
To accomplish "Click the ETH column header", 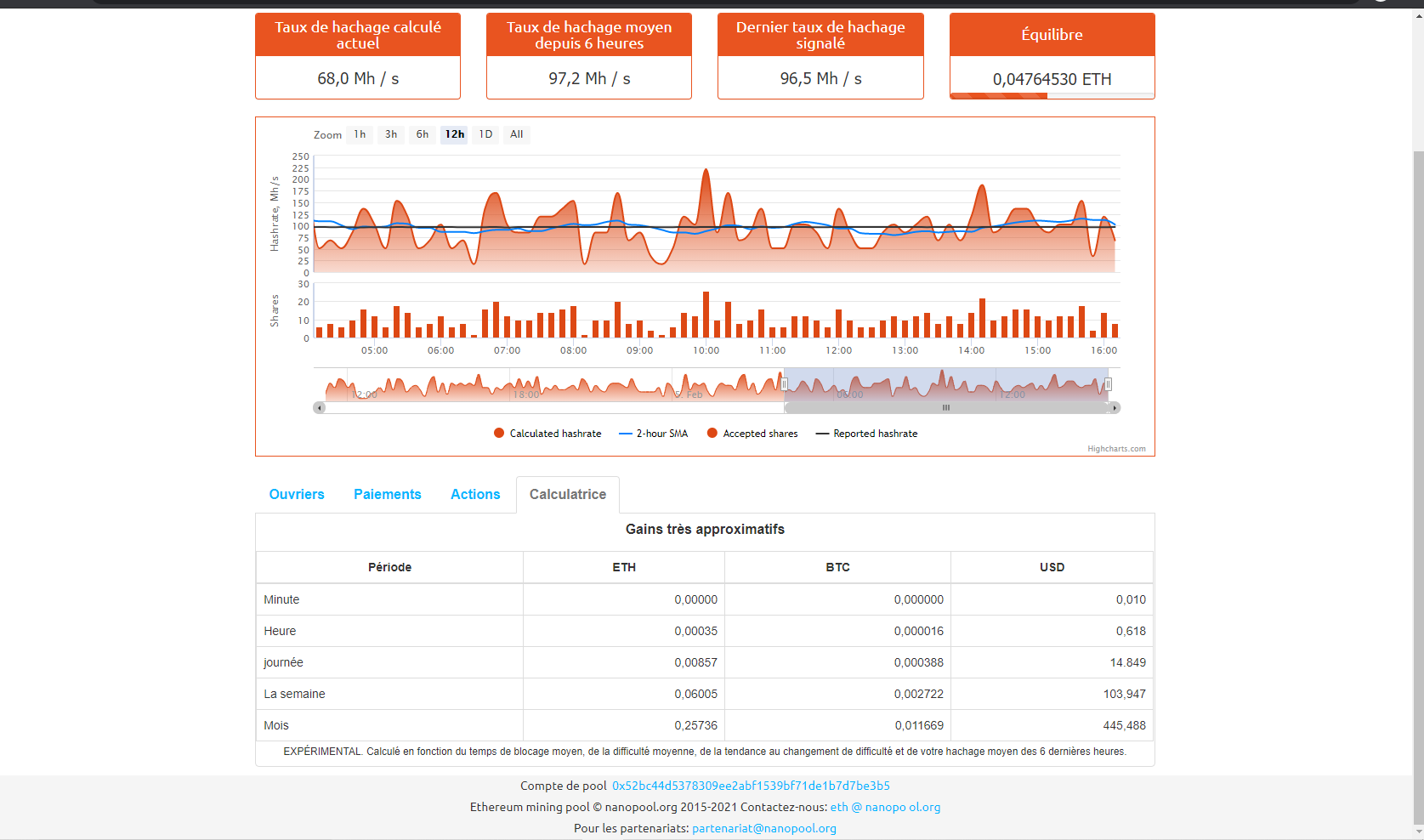I will click(x=624, y=567).
